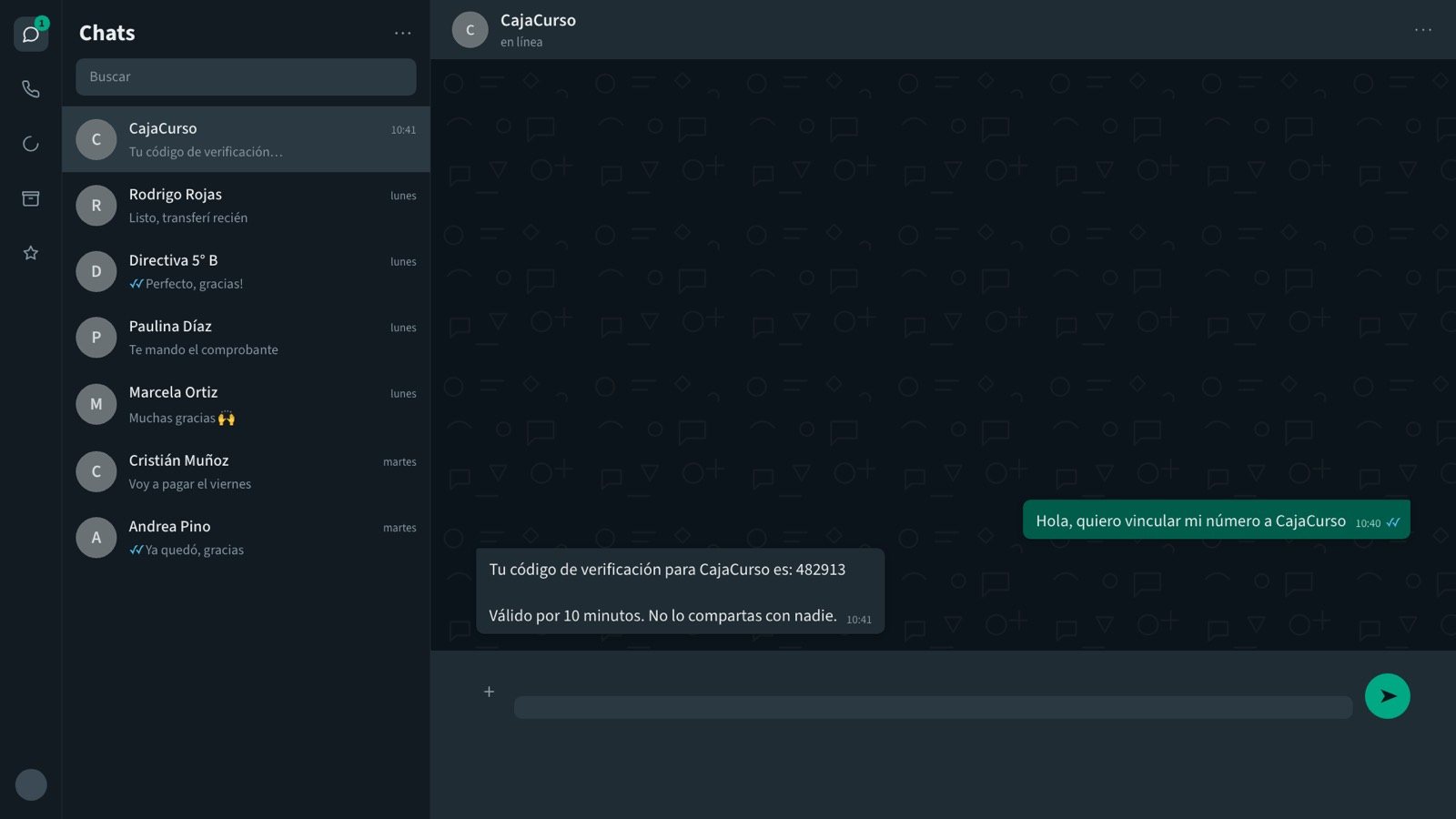Click Andrea Pino's A avatar
The height and width of the screenshot is (819, 1456).
[96, 538]
